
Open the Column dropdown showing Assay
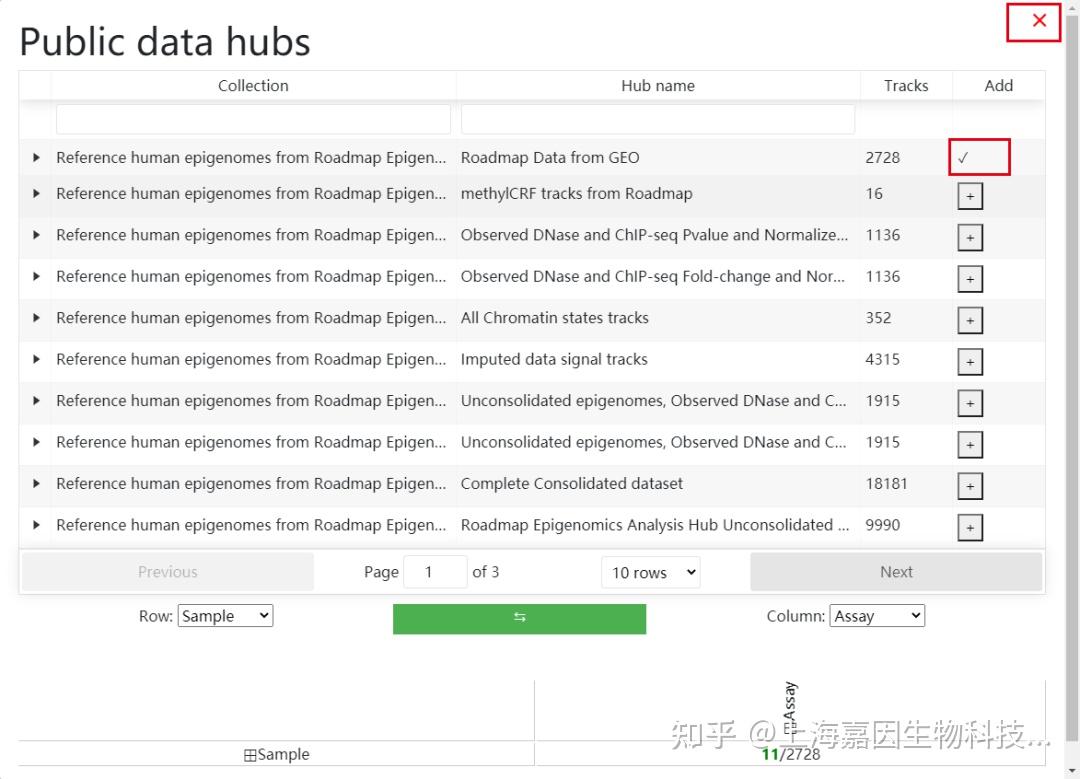[877, 615]
